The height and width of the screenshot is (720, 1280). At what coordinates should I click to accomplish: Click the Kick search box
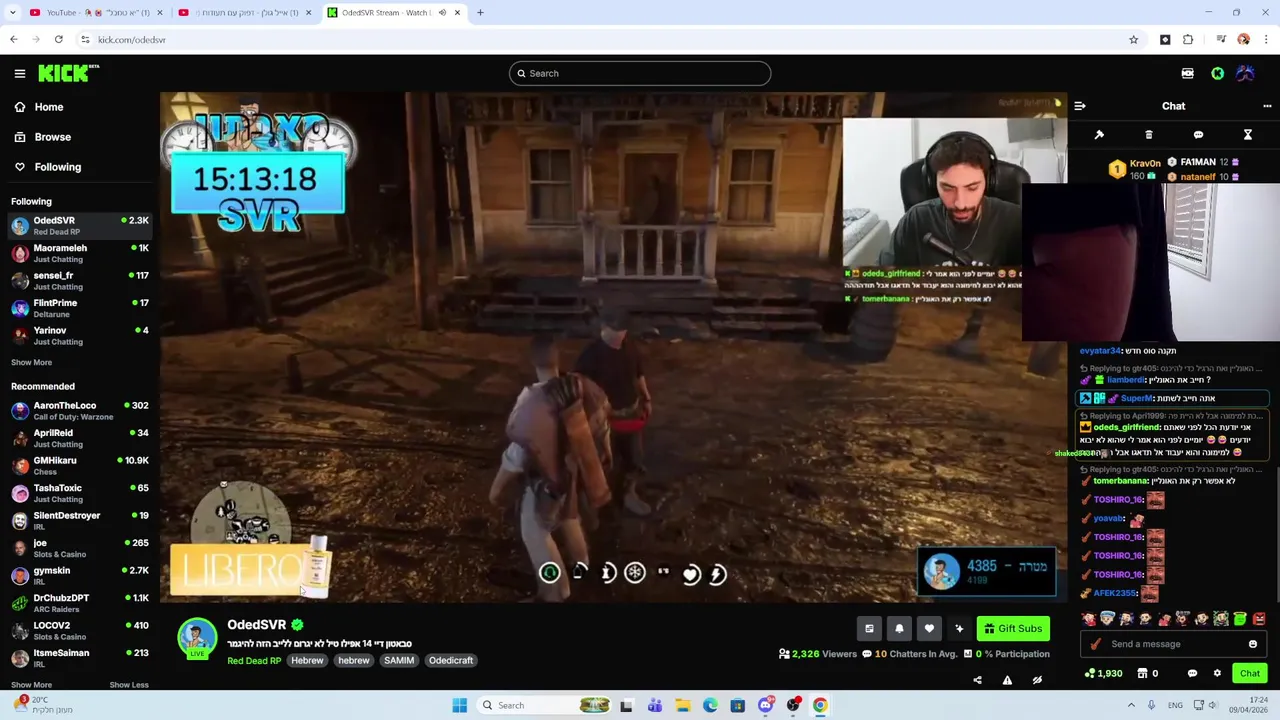[640, 73]
